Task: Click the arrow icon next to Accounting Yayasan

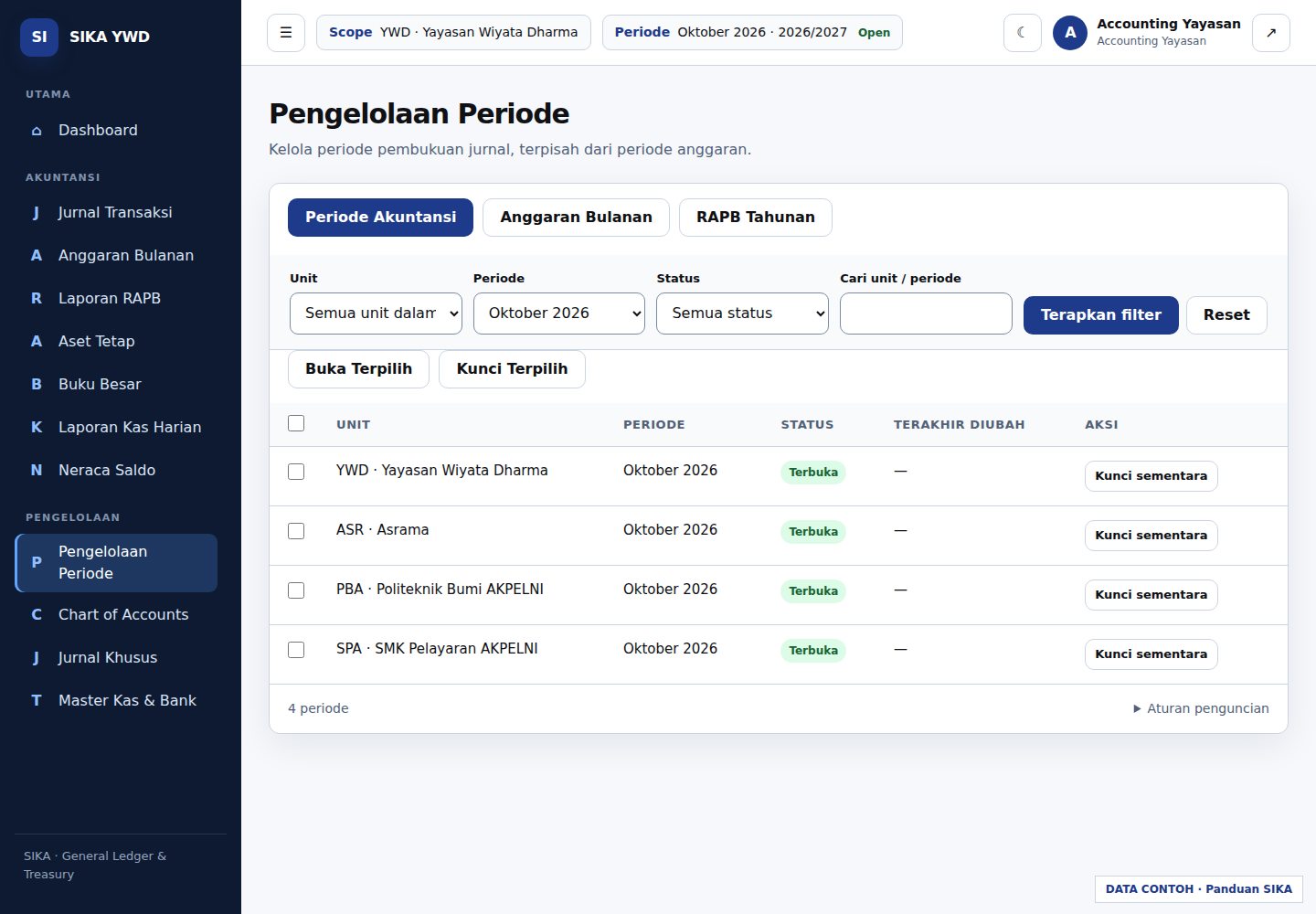Action: click(x=1271, y=33)
